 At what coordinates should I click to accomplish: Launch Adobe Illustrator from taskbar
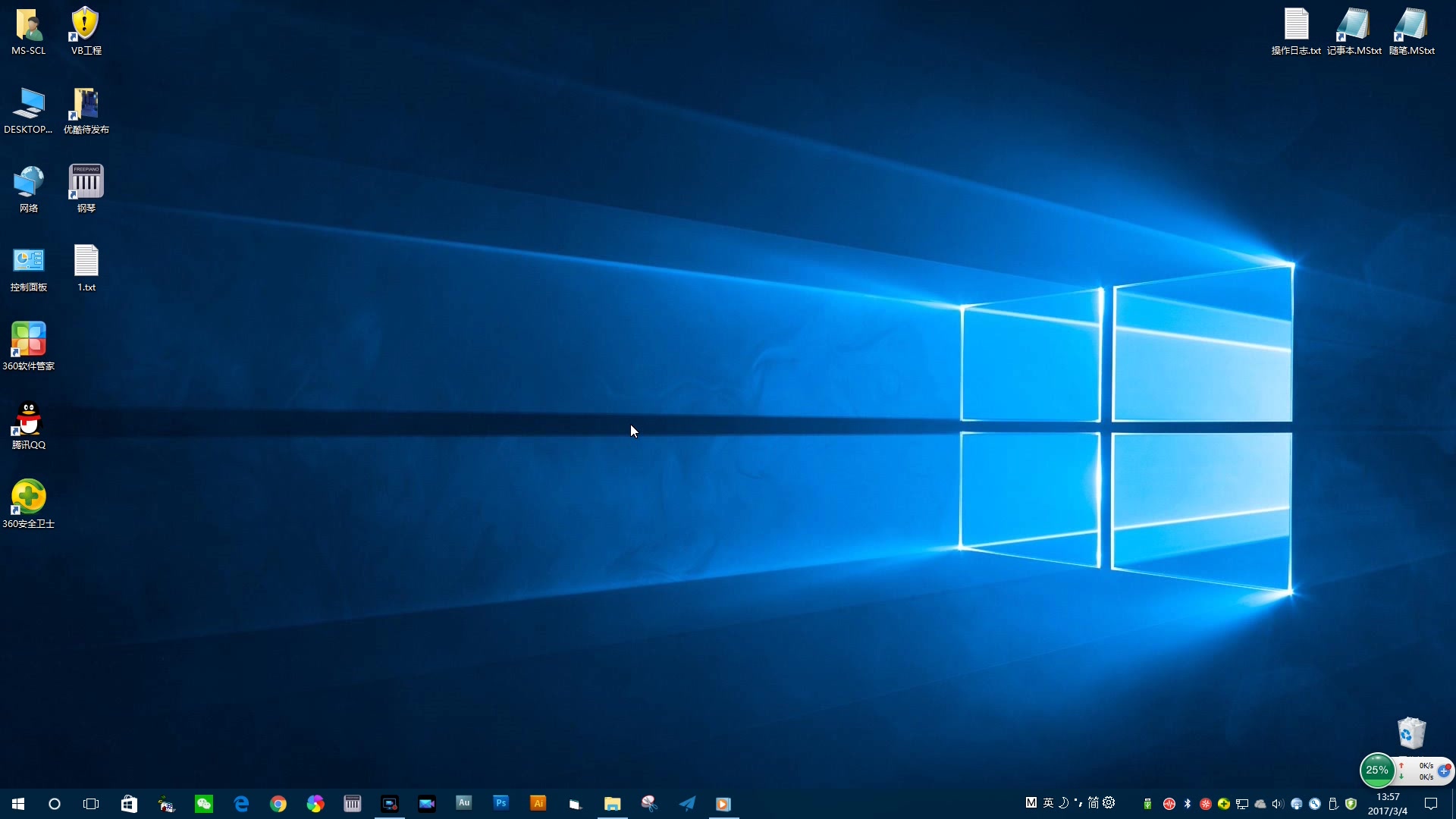[538, 803]
